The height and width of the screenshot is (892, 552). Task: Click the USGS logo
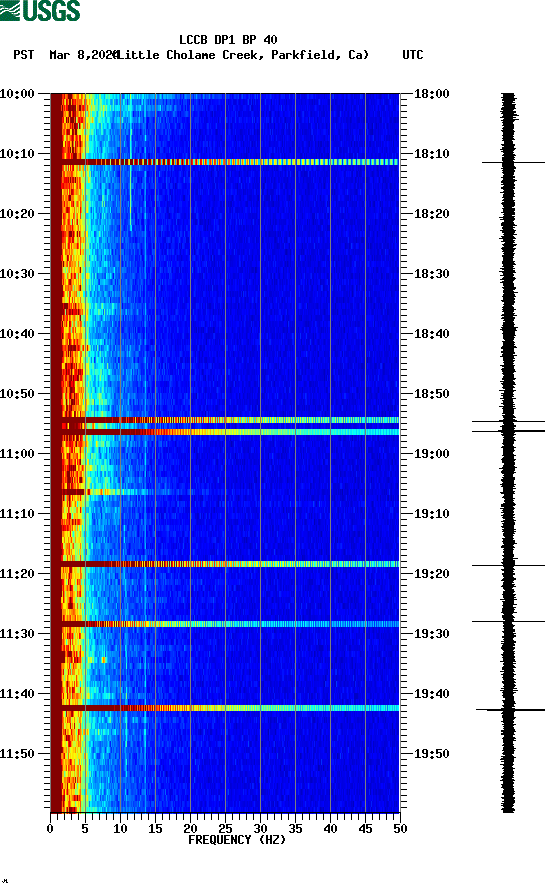point(40,10)
